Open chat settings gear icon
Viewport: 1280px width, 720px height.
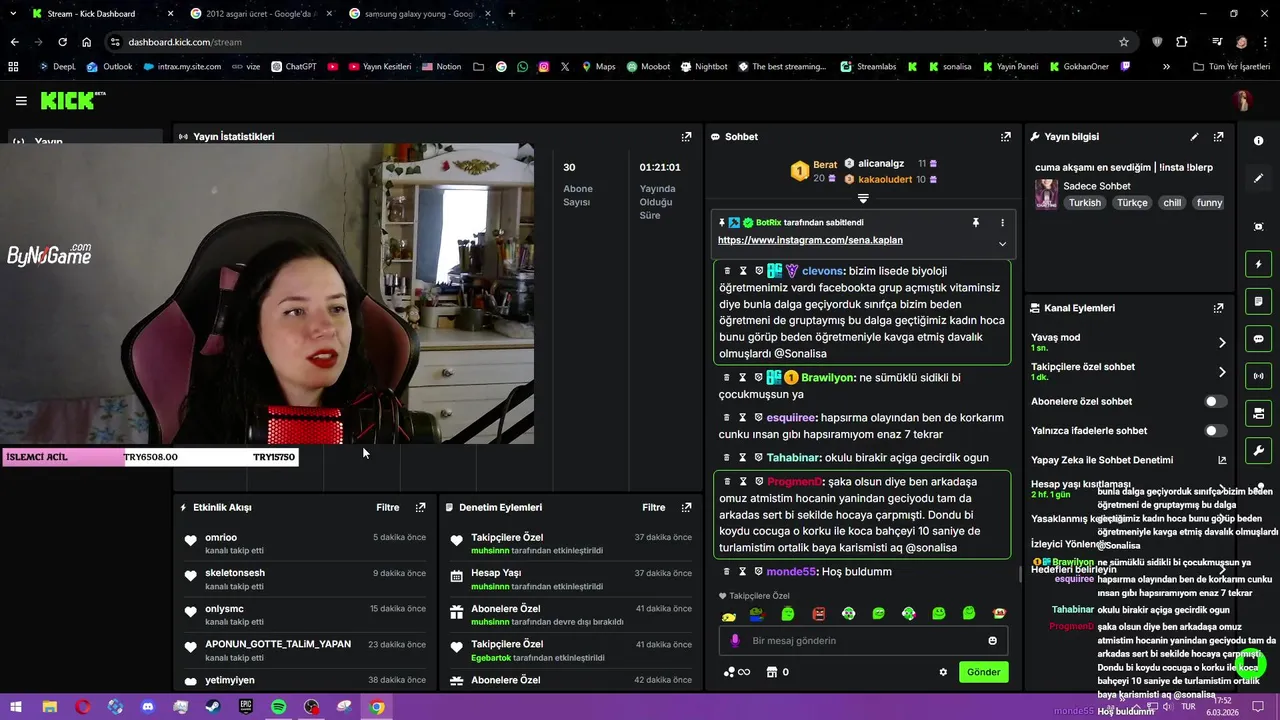click(943, 672)
